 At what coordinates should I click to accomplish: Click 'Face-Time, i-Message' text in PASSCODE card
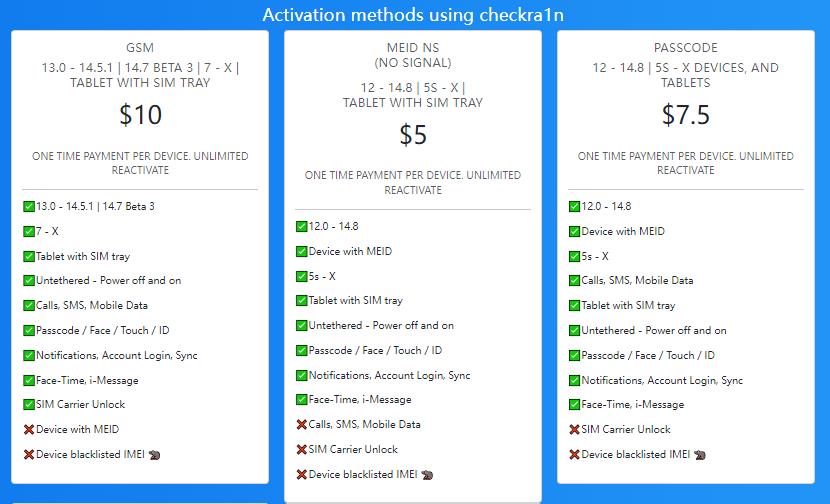[633, 405]
